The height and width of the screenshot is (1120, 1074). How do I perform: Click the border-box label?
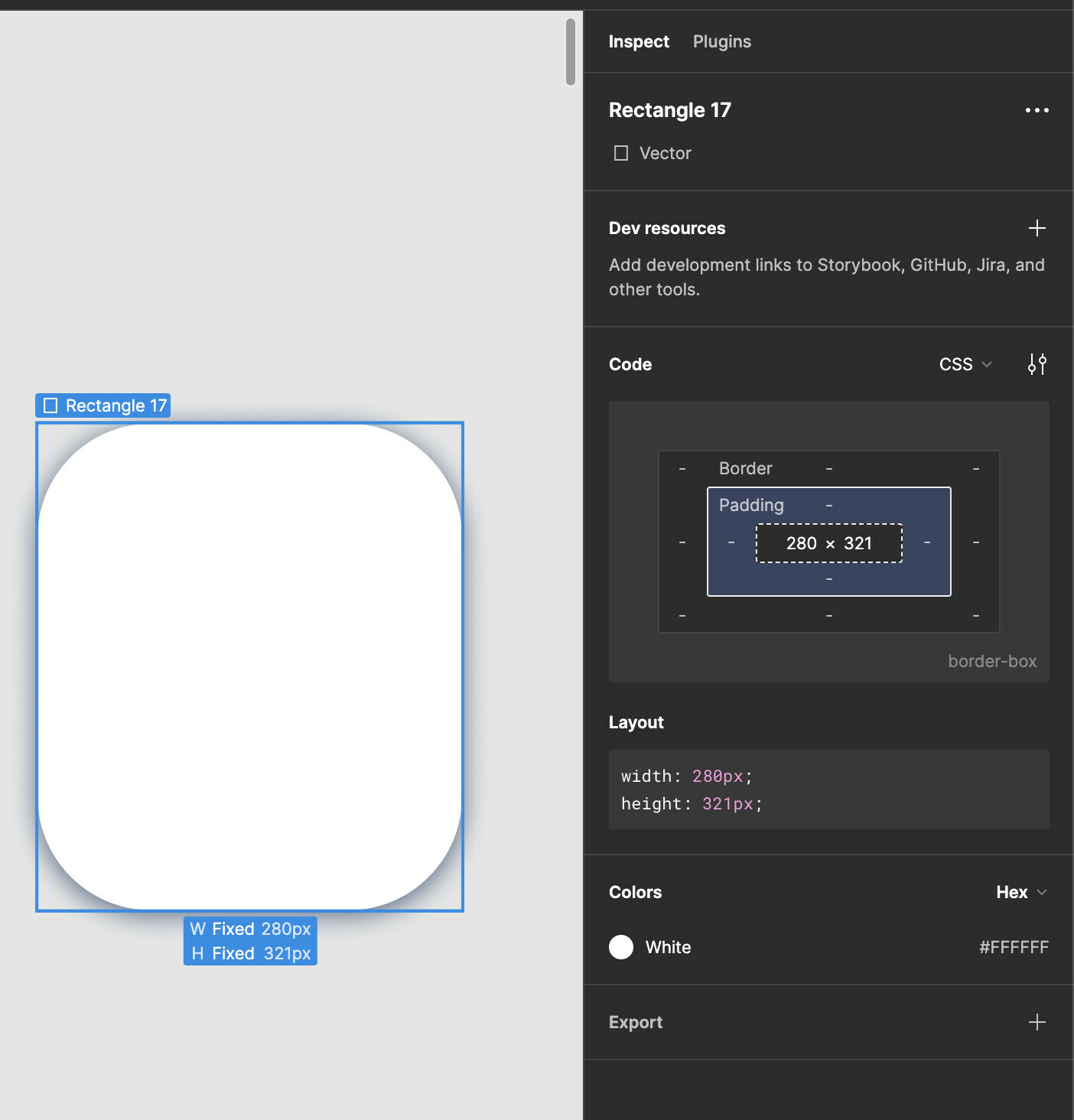(992, 661)
